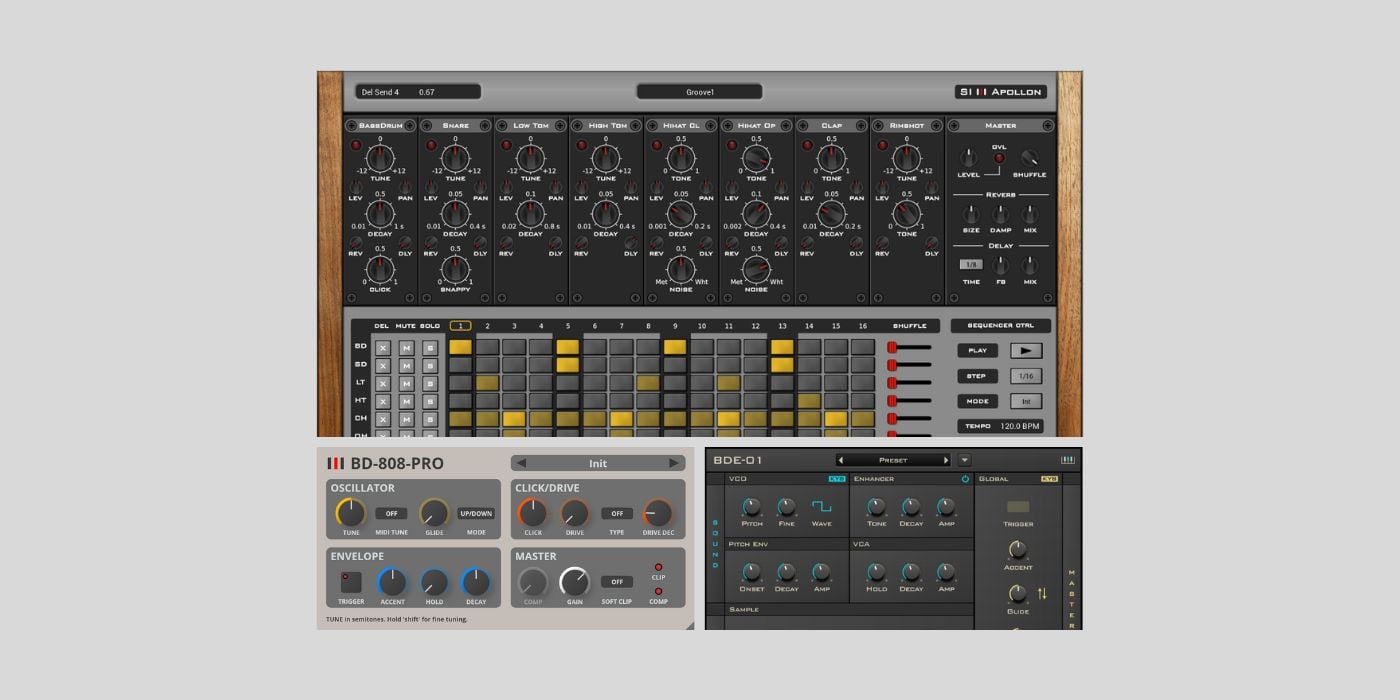Switch to the Master tab in BDE-01
The height and width of the screenshot is (700, 1400).
tap(1071, 597)
